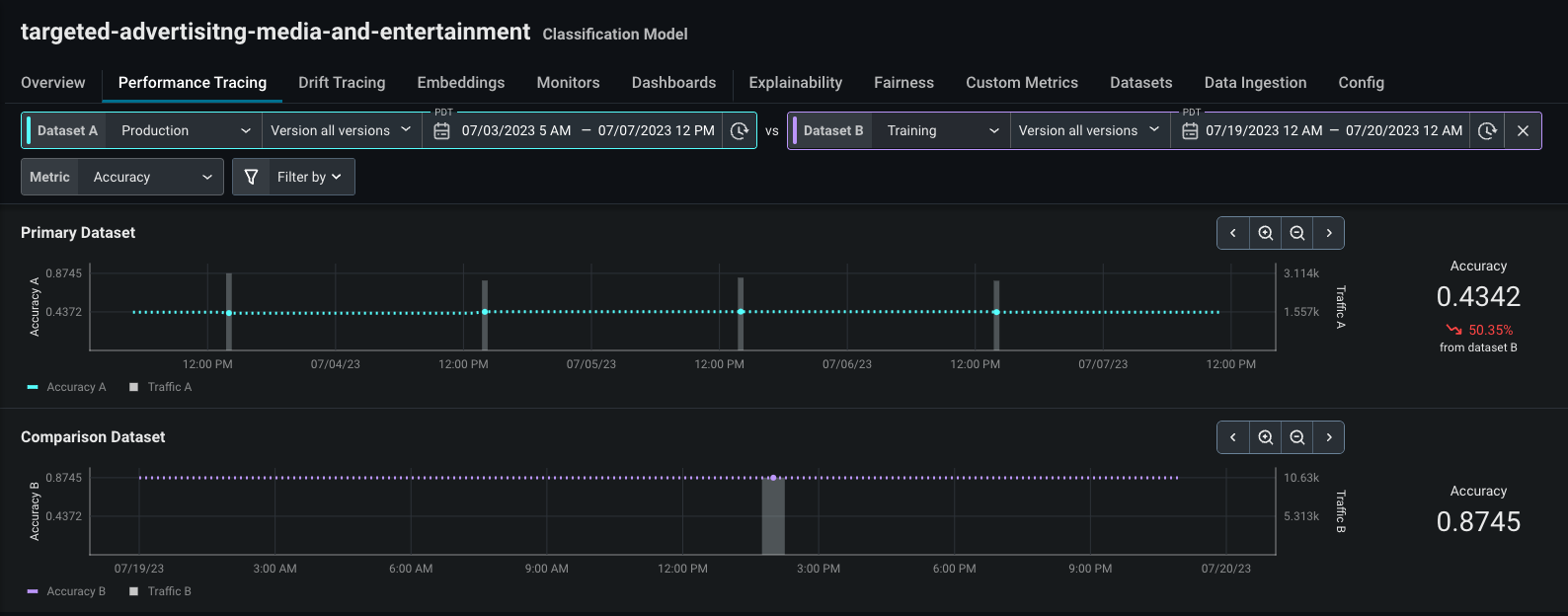Pan the Comparison Dataset chart right

tap(1329, 437)
